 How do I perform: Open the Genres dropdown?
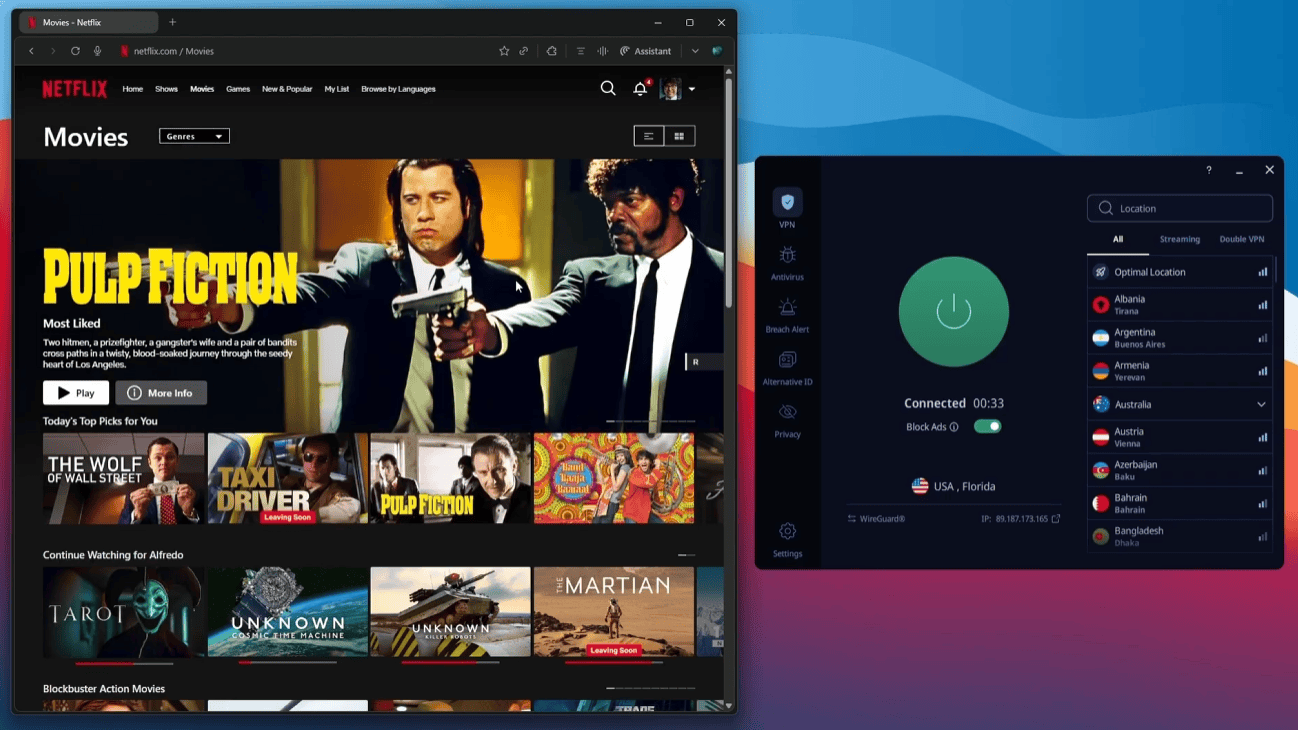(x=194, y=136)
